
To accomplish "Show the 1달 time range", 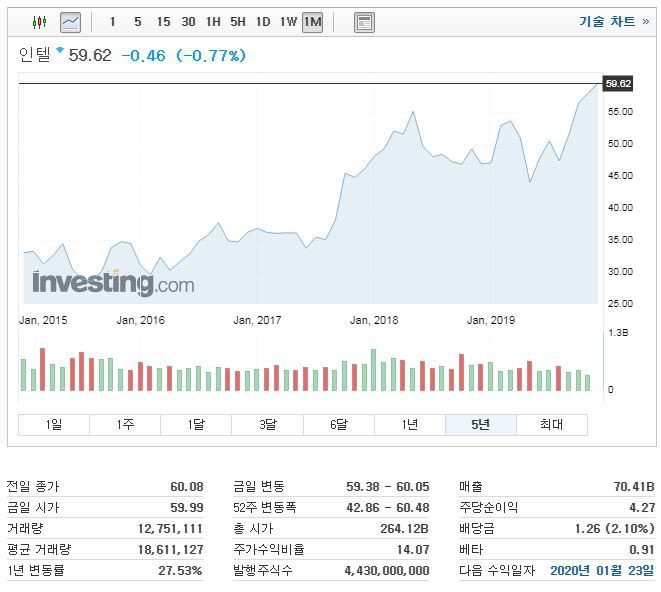I will (x=196, y=425).
